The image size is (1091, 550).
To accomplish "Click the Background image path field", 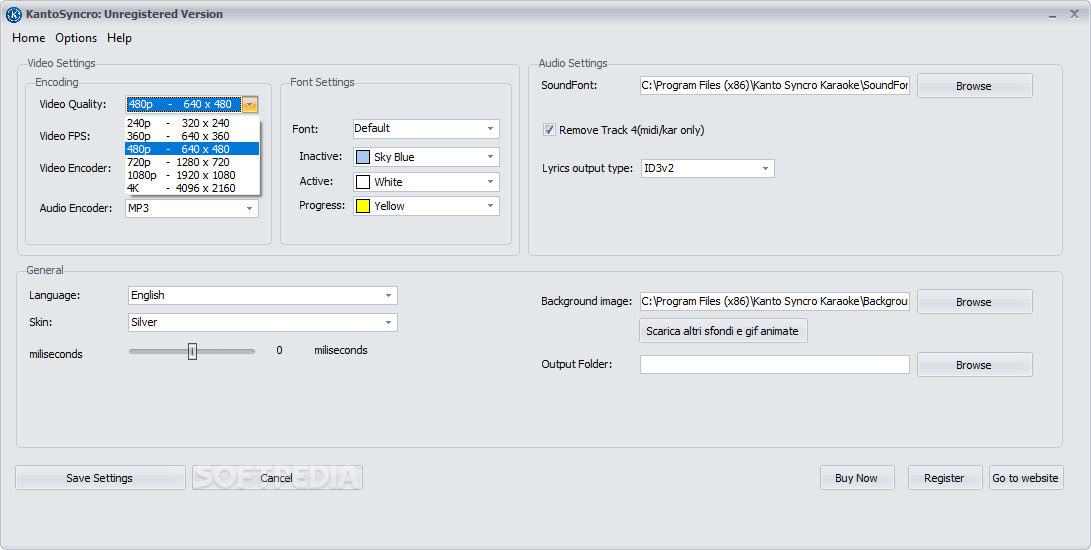I will 774,301.
